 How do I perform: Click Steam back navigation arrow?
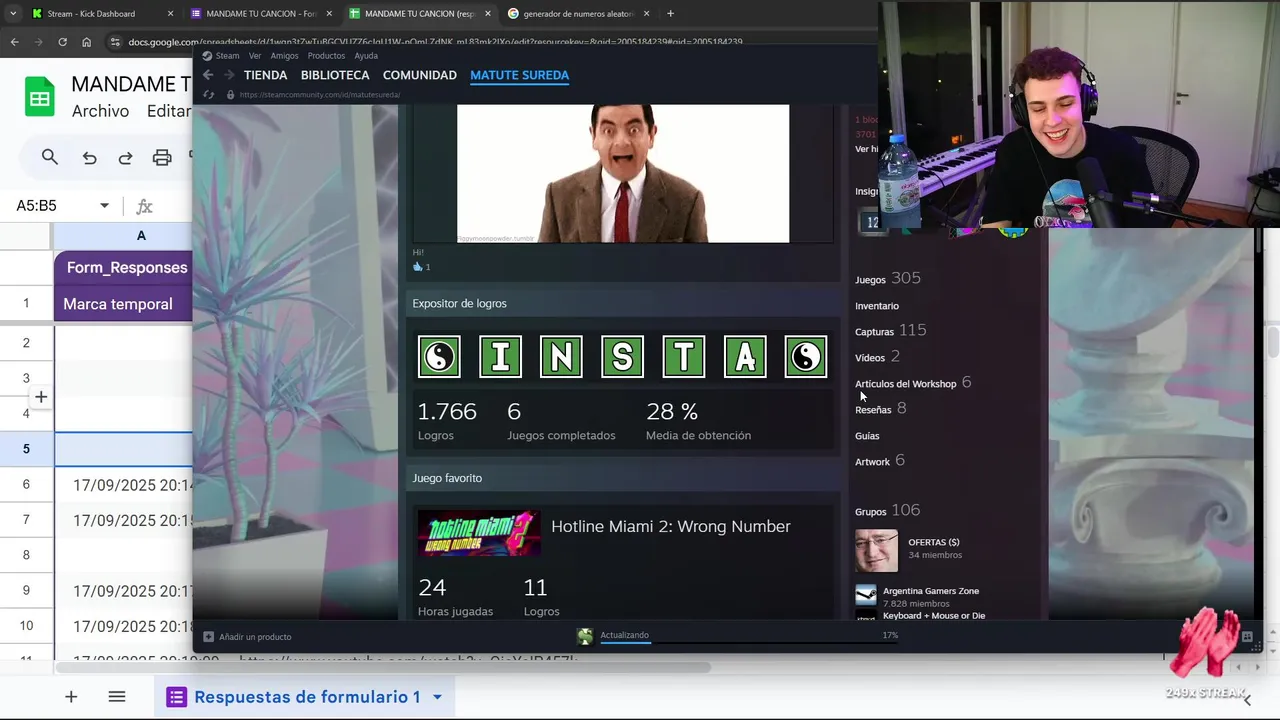click(x=208, y=75)
